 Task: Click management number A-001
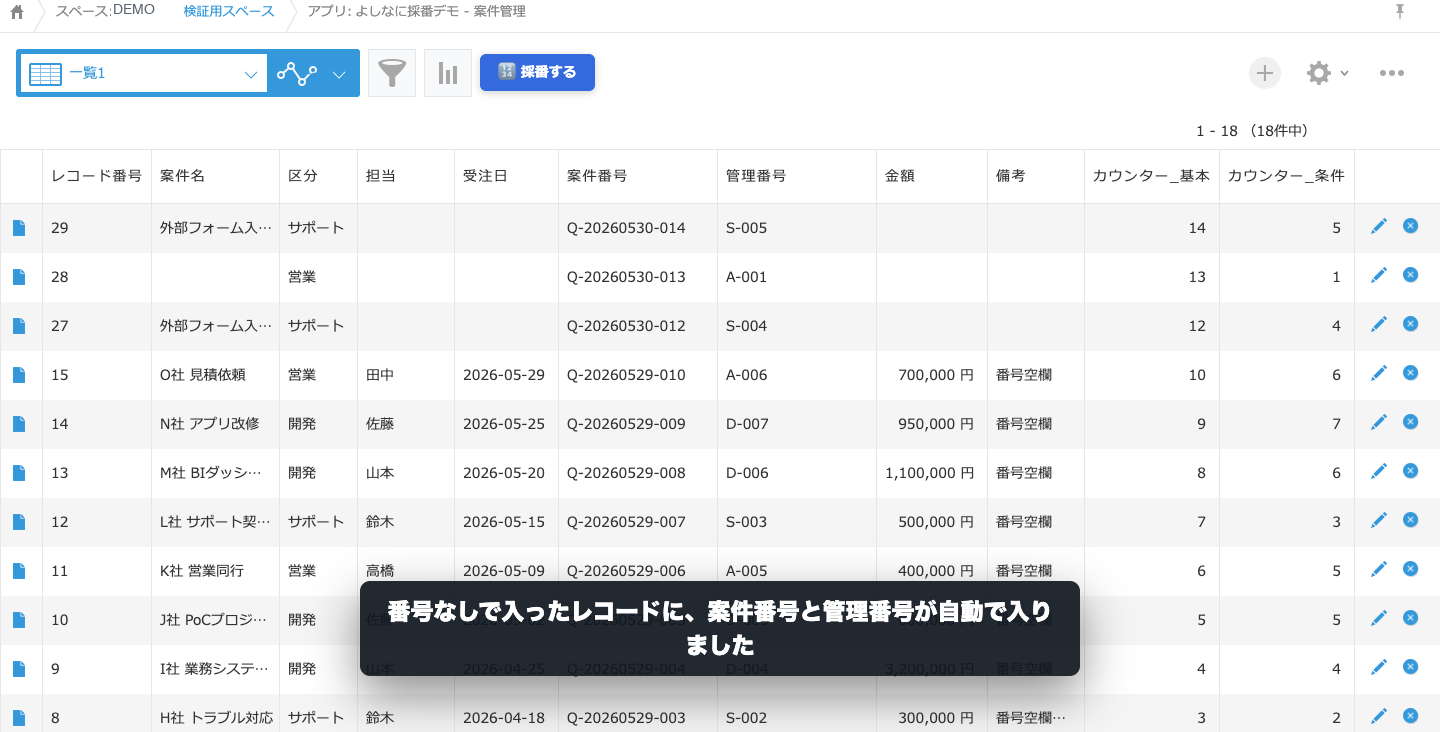click(746, 277)
